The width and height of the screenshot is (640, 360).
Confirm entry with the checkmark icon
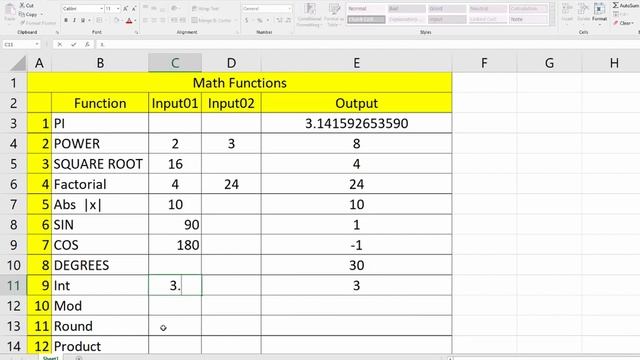[73, 44]
